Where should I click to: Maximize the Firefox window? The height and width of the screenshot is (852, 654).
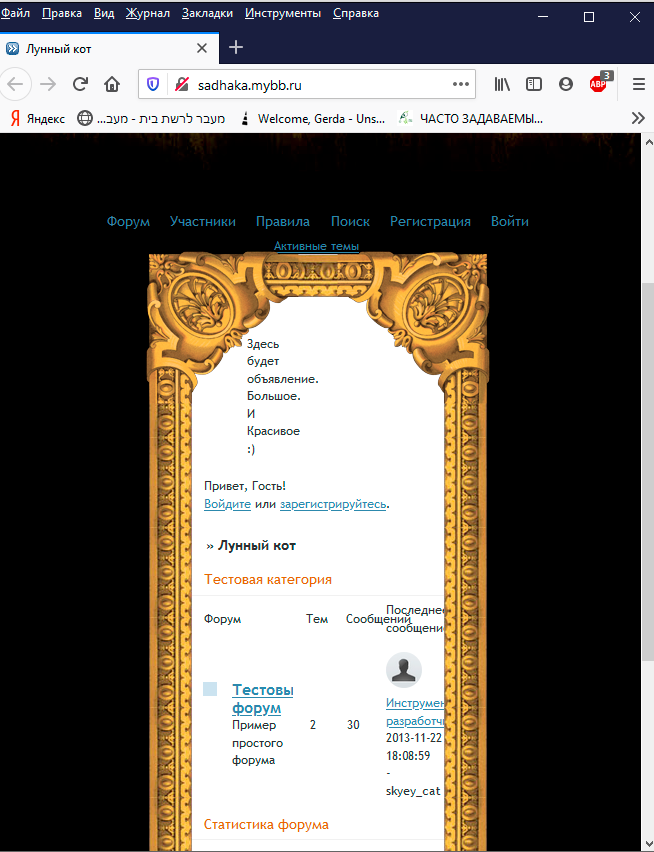click(589, 17)
